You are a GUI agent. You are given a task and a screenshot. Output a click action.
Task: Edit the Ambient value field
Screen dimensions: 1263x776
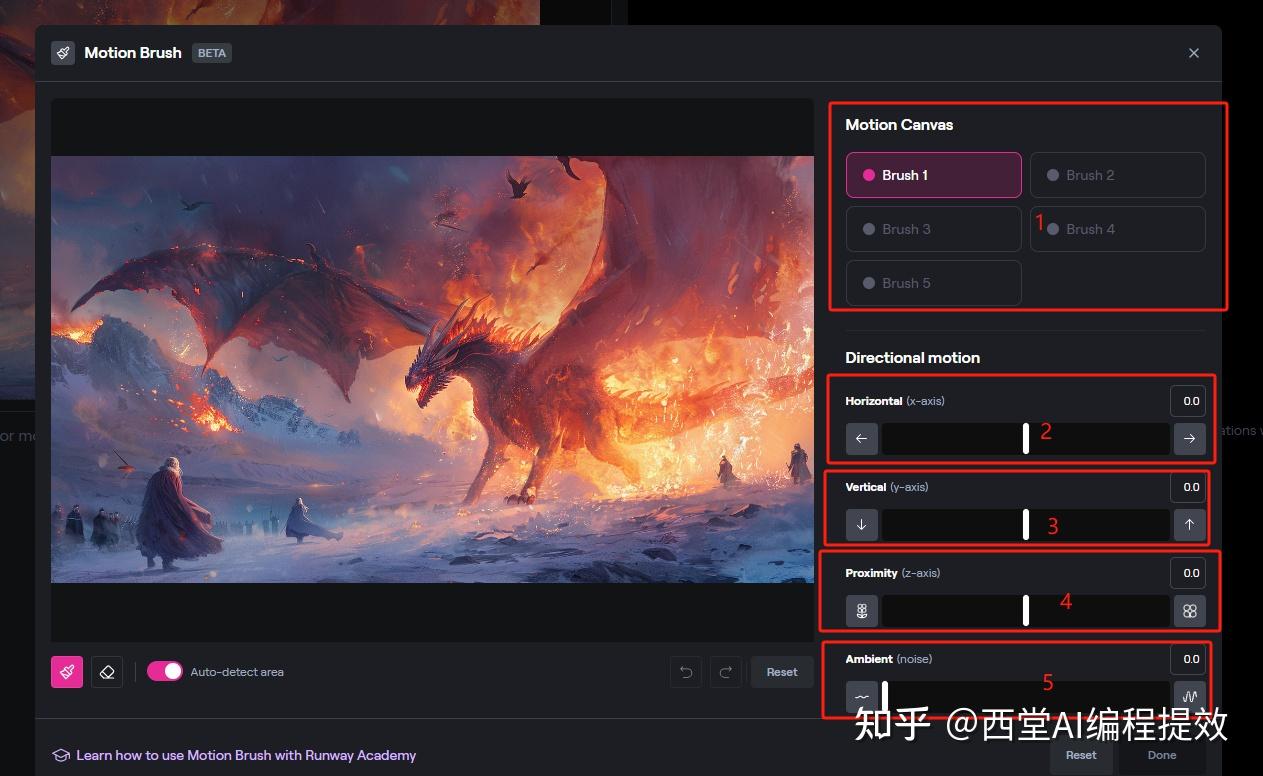point(1188,659)
